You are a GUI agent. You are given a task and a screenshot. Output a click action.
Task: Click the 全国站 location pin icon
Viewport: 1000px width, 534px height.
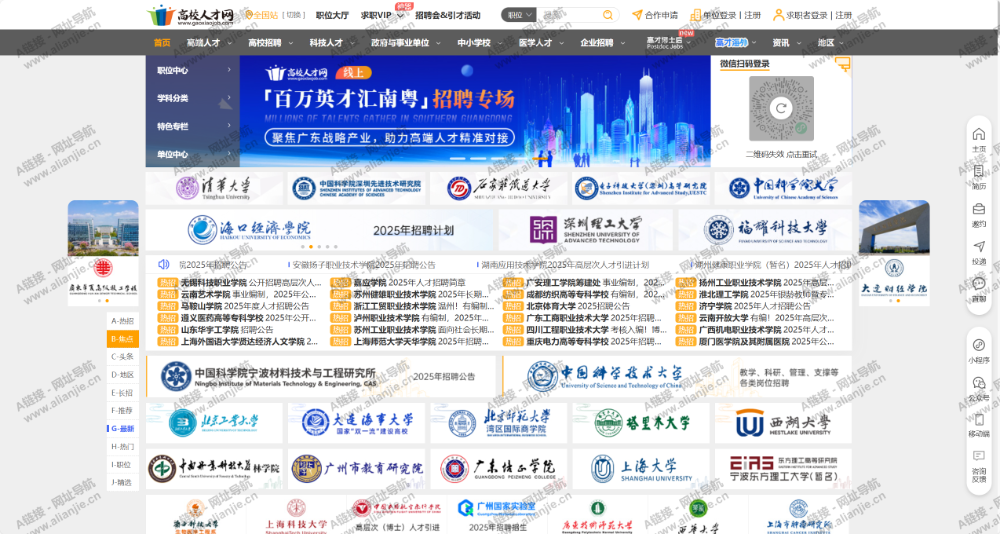point(249,15)
